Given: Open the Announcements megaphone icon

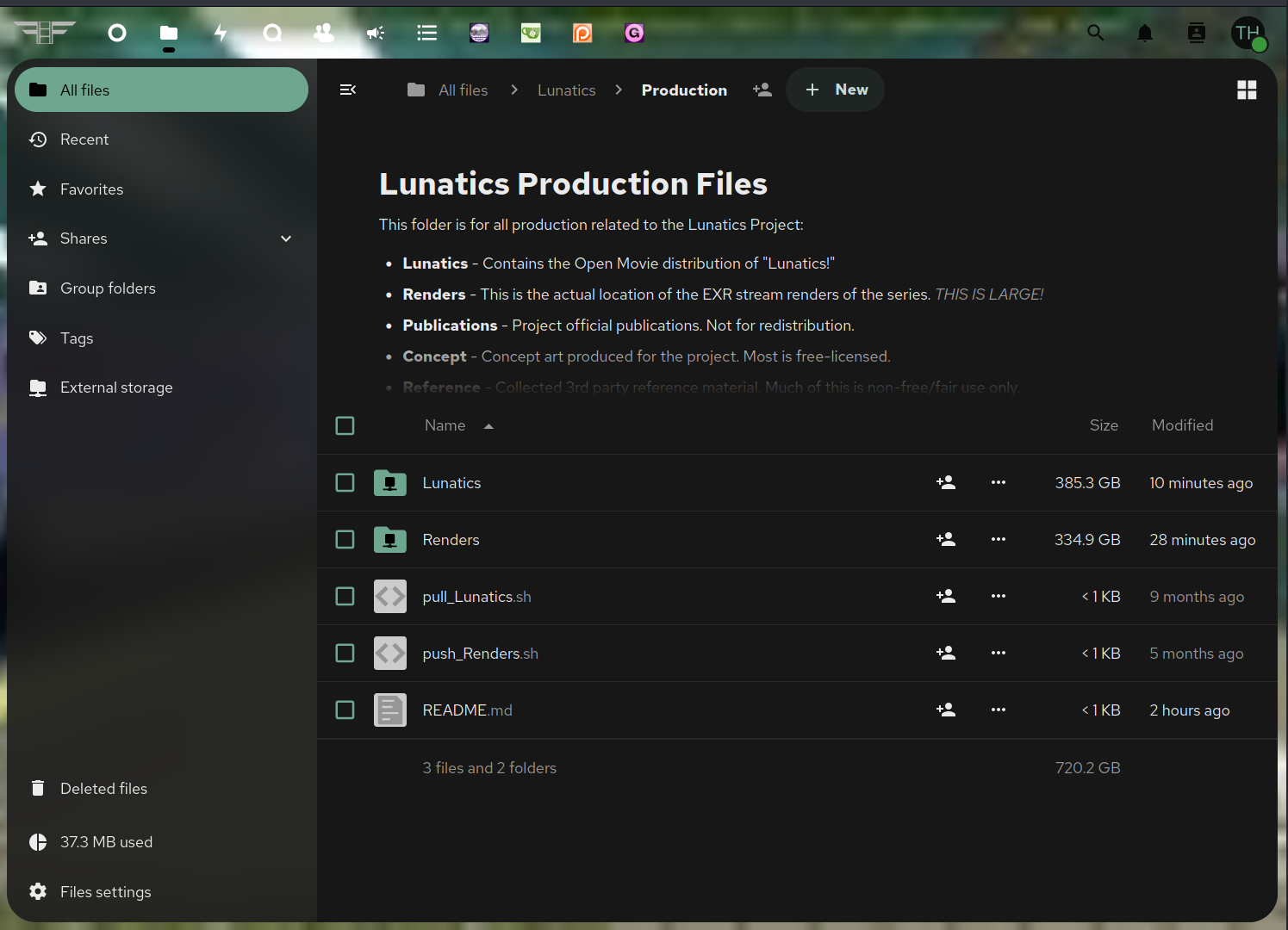Looking at the screenshot, I should 375,33.
